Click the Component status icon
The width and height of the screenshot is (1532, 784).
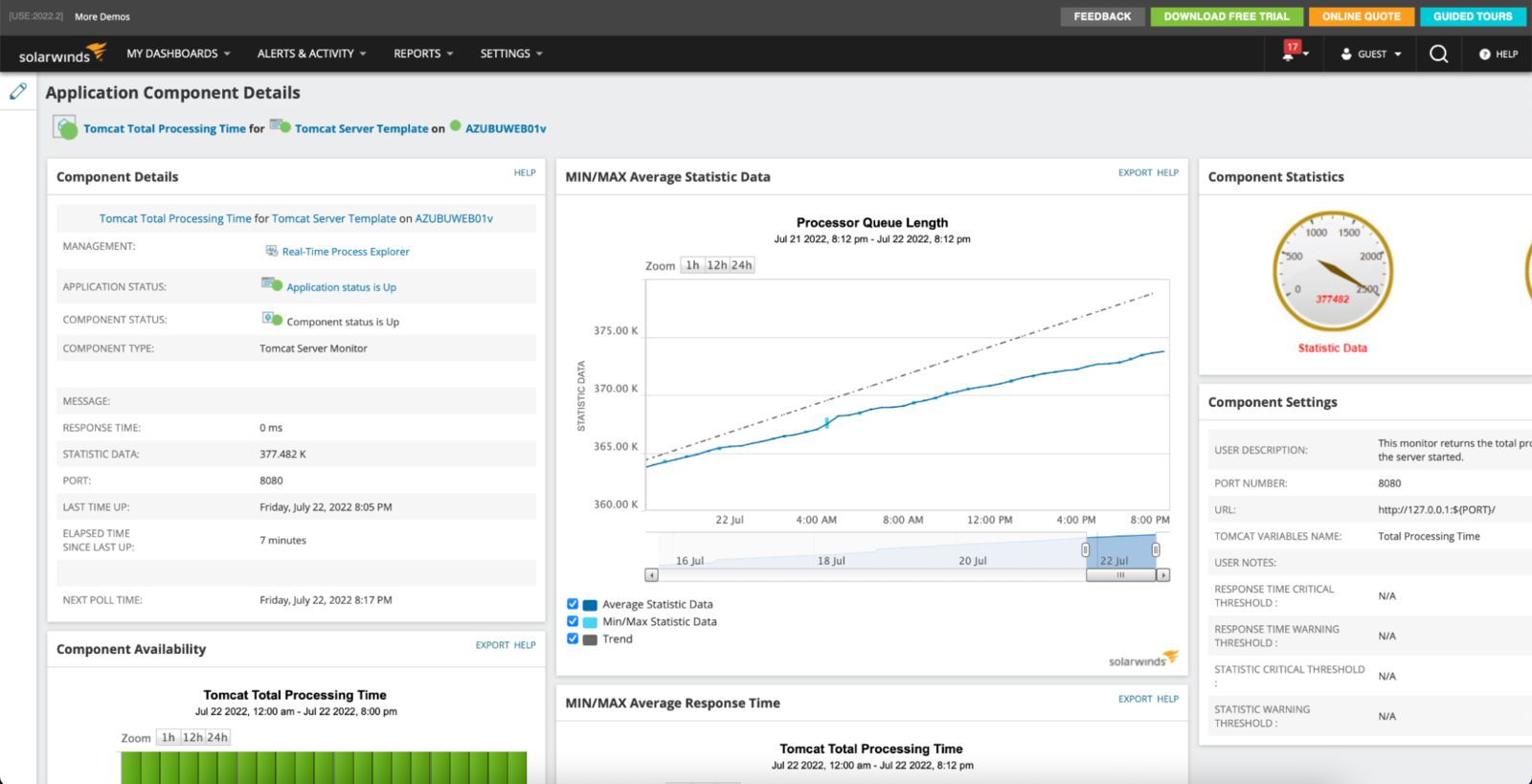click(272, 319)
